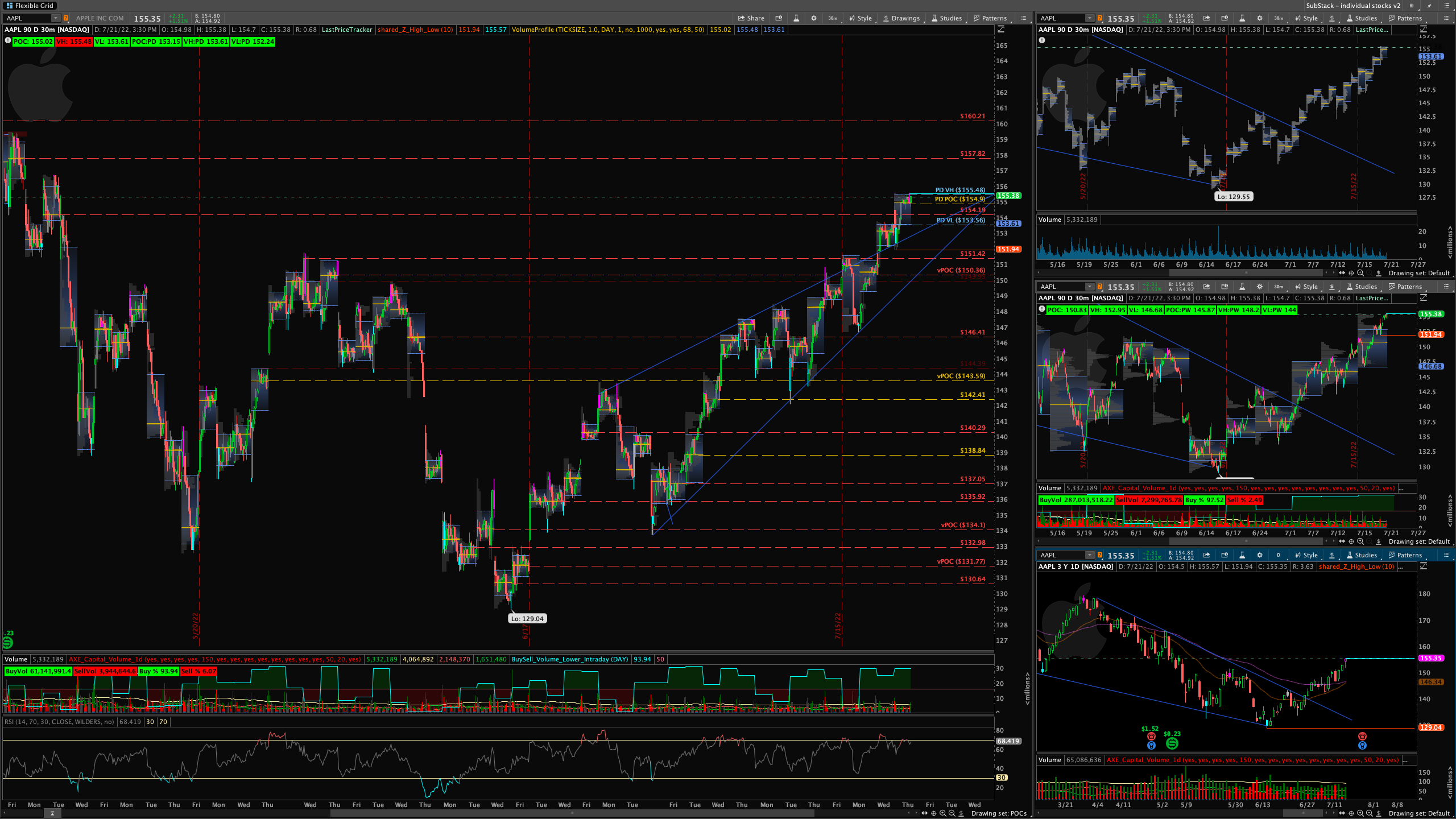Click the Studies button on main chart
The image size is (1456, 819).
point(947,18)
